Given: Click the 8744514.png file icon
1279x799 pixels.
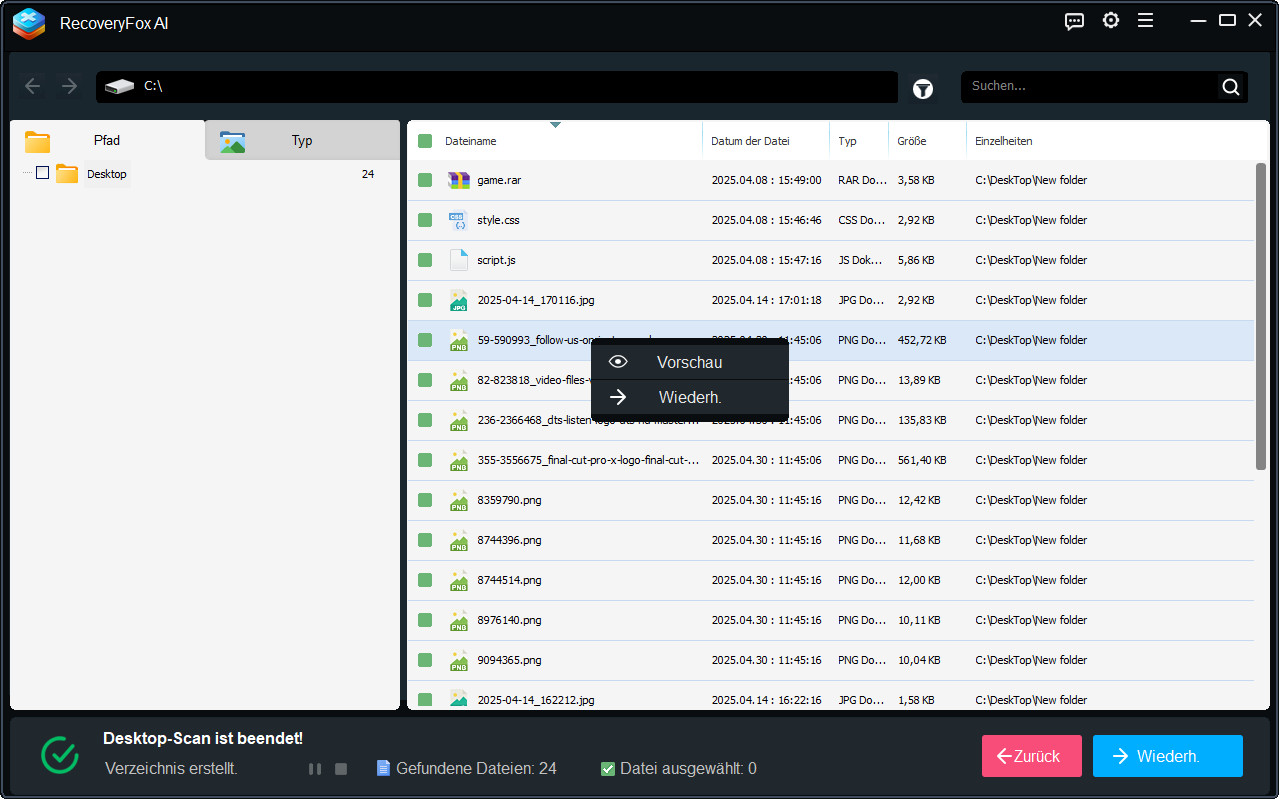Looking at the screenshot, I should tap(458, 580).
